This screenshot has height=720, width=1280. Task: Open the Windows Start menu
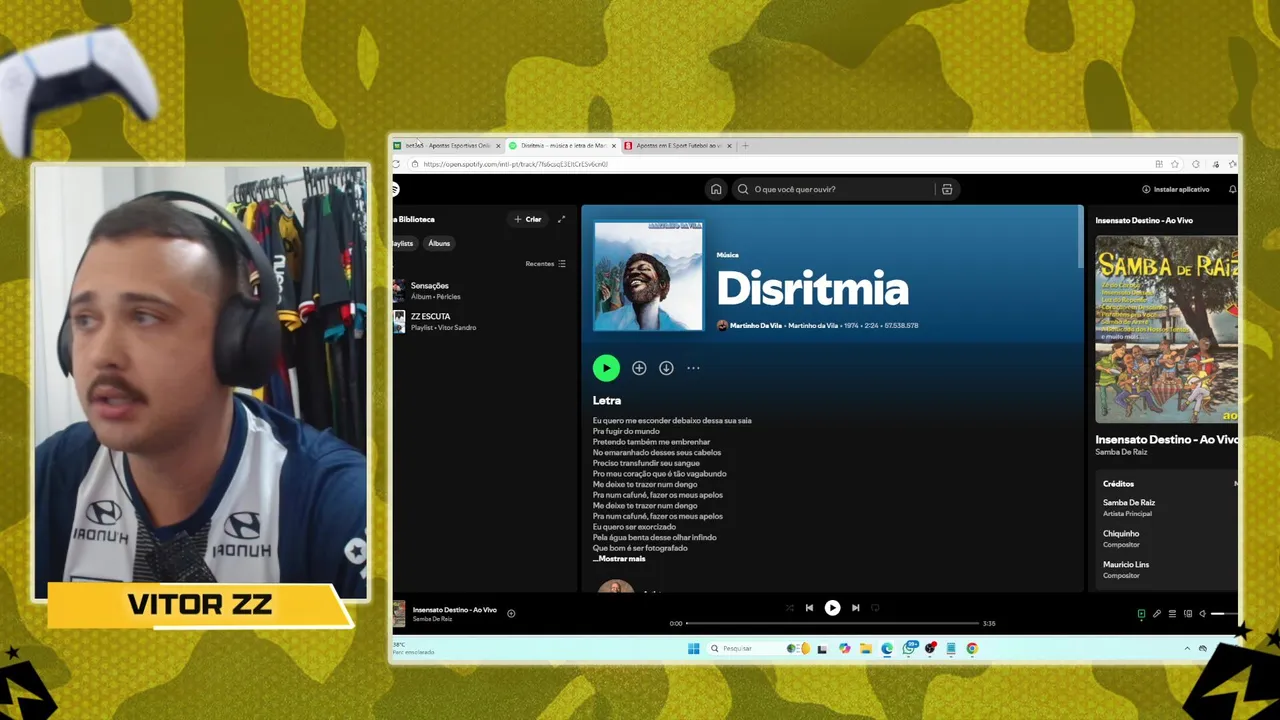pos(693,648)
